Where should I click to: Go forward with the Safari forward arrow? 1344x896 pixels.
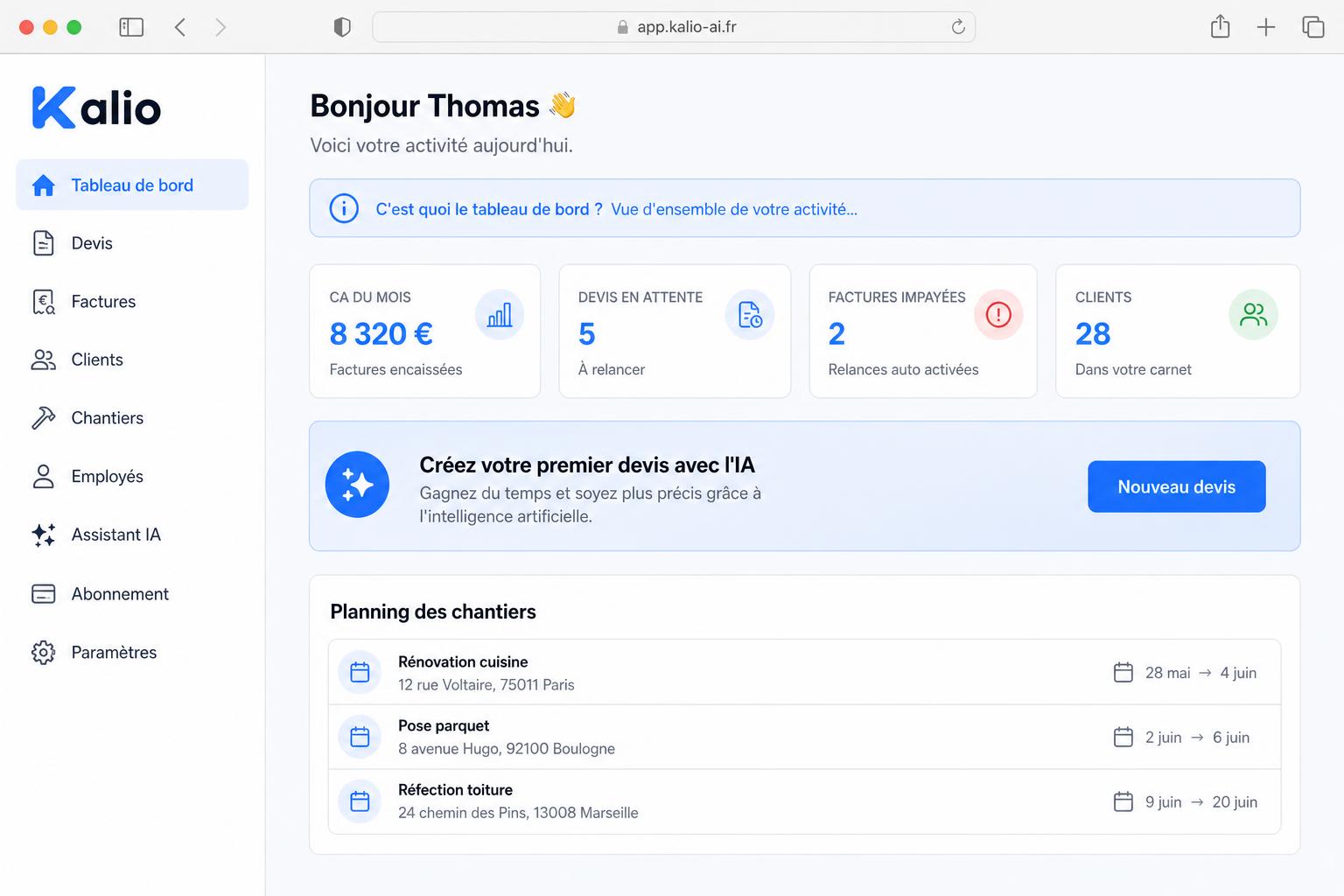click(x=220, y=27)
